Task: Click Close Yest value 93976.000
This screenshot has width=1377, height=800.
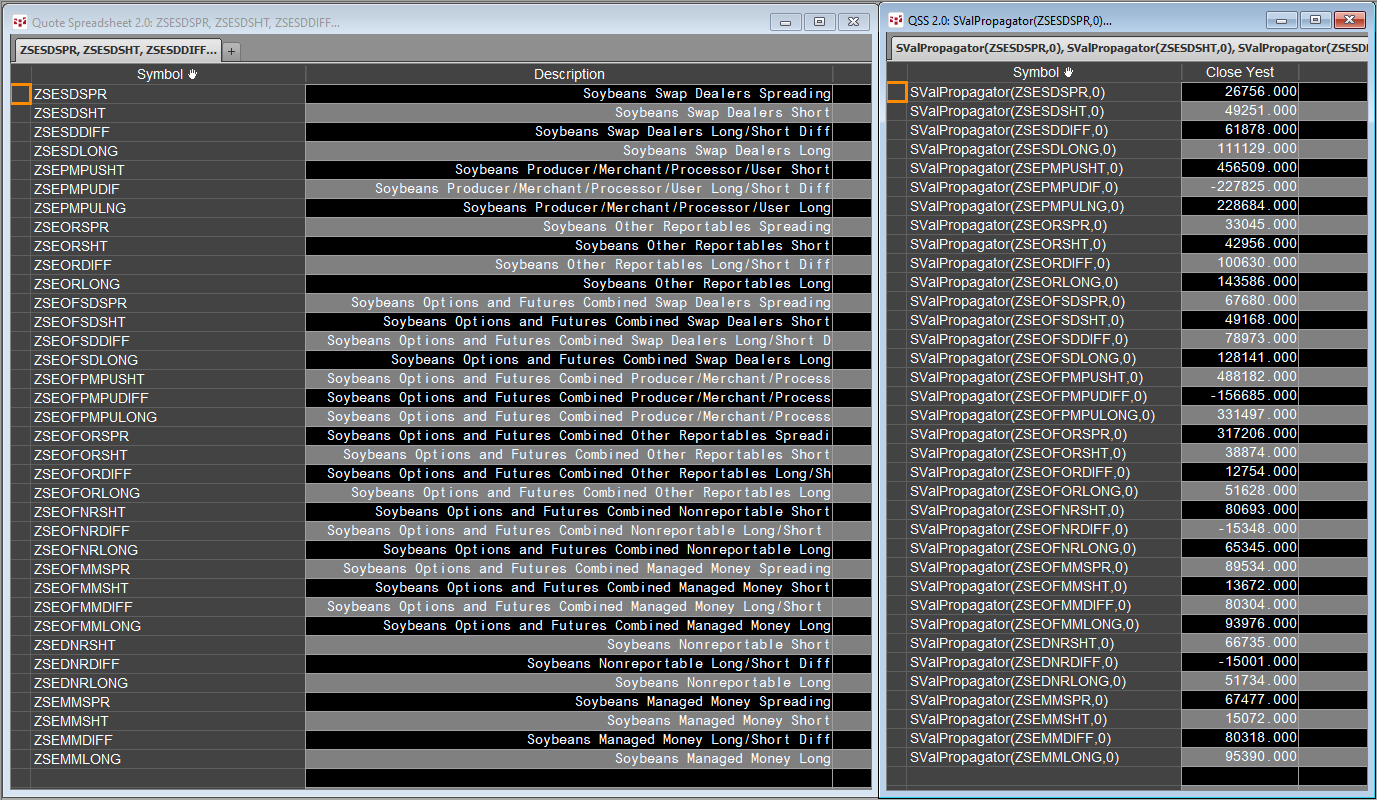Action: [1239, 624]
